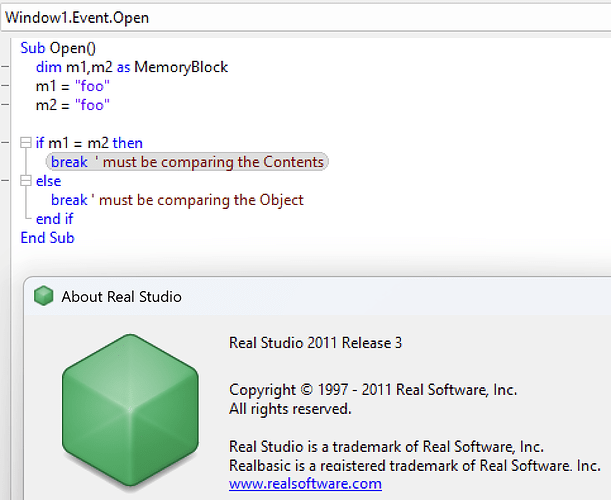
Task: Click the MemoryBlock type in the dim statement
Action: [x=181, y=67]
